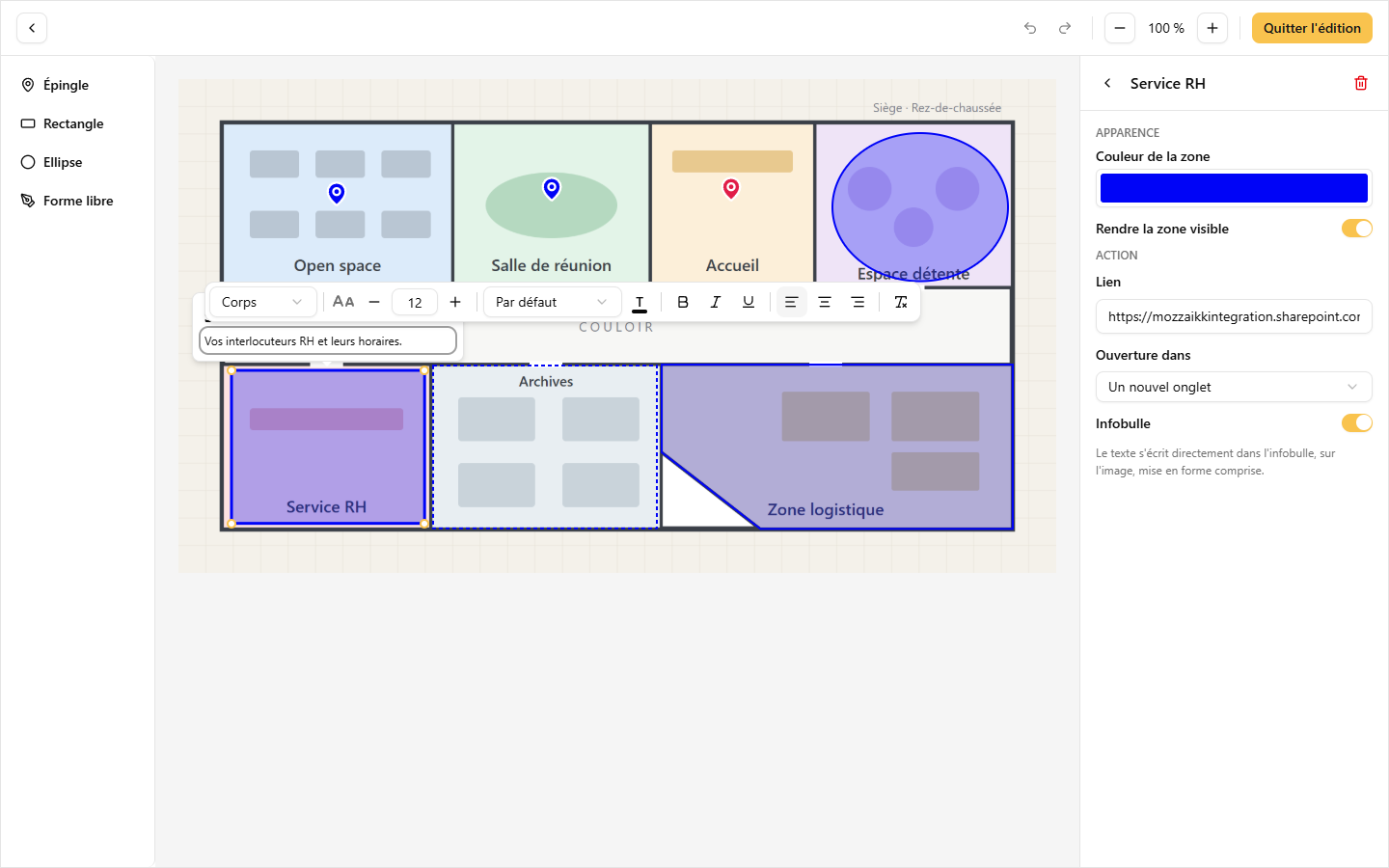Click Quitter l'édition button
1389x868 pixels.
point(1312,28)
